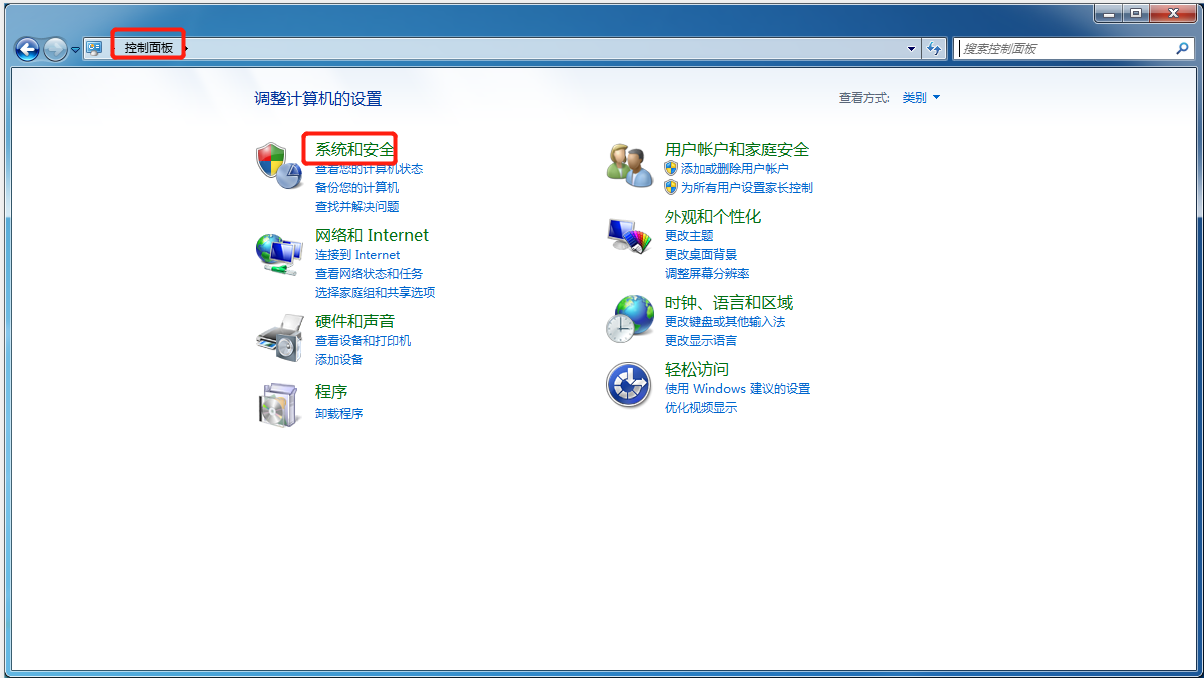Click the Appearance and Personalization monitor icon

630,233
